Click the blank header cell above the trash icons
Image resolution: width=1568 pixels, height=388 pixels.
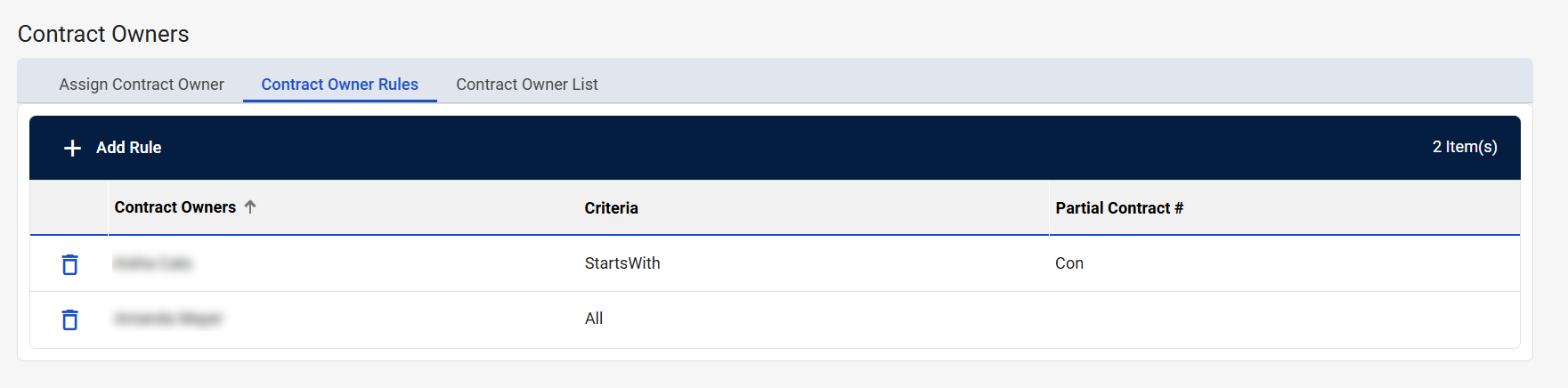tap(69, 208)
